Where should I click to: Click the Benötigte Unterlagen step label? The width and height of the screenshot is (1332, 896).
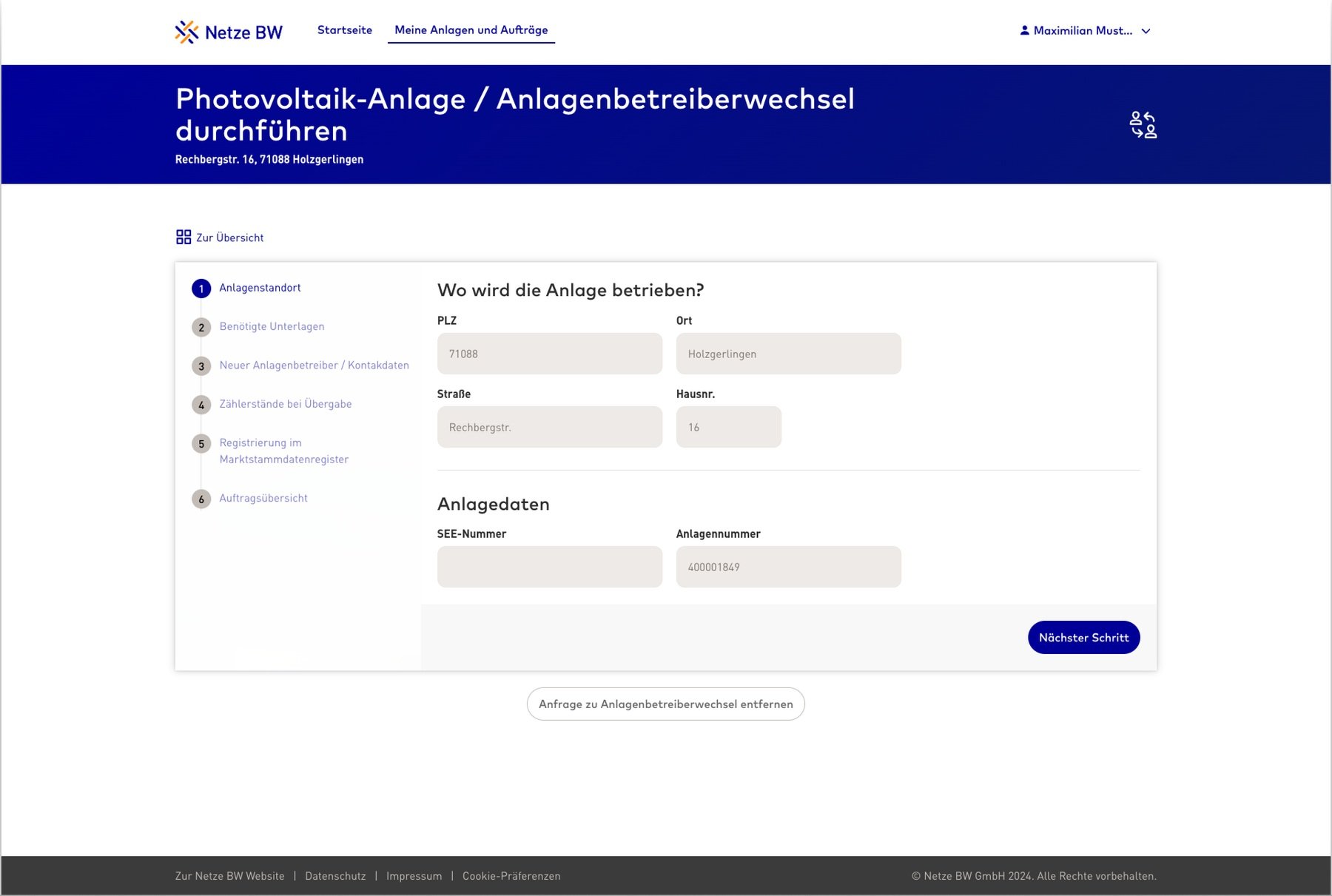[272, 326]
